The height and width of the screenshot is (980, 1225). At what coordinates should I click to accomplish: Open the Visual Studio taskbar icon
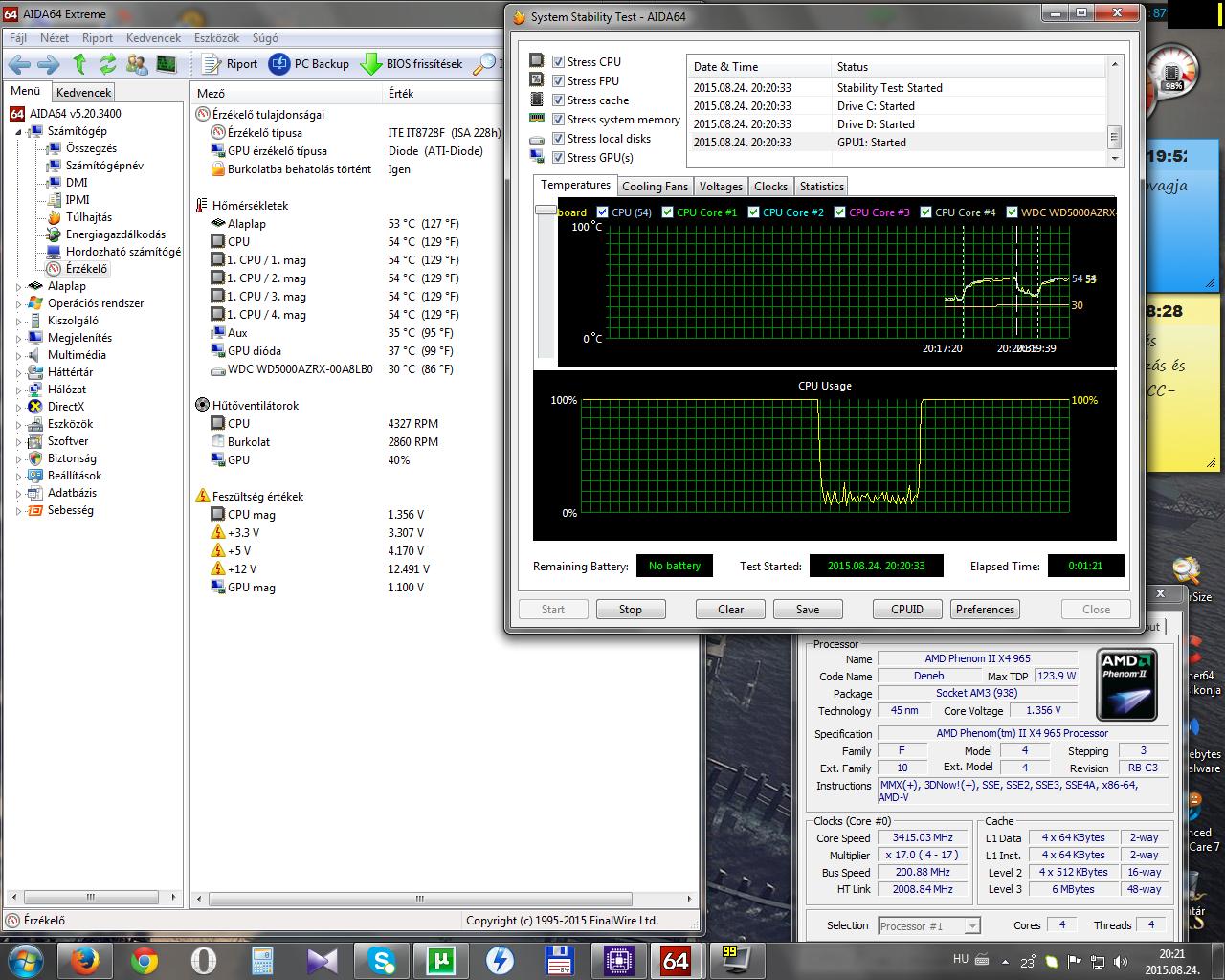click(323, 960)
